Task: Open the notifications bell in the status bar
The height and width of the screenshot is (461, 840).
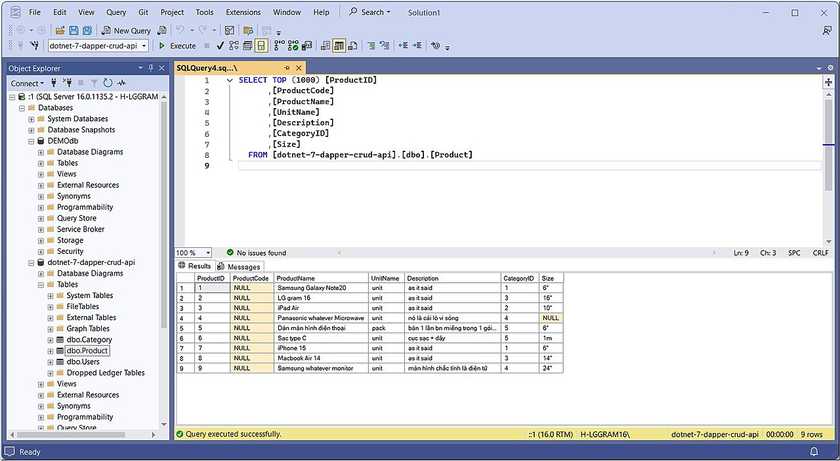Action: [814, 451]
